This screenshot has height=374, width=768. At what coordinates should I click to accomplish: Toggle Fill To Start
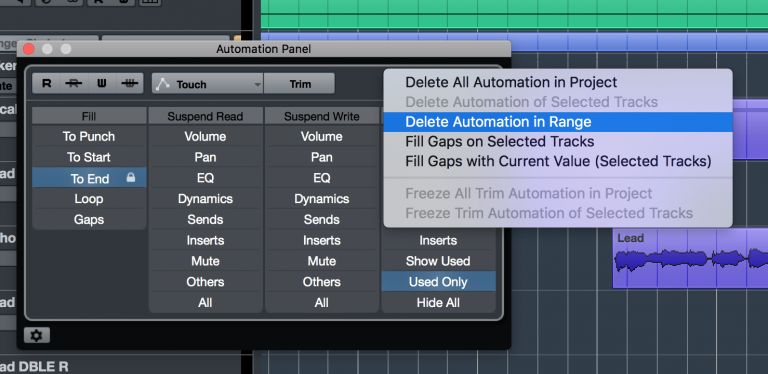click(x=89, y=157)
